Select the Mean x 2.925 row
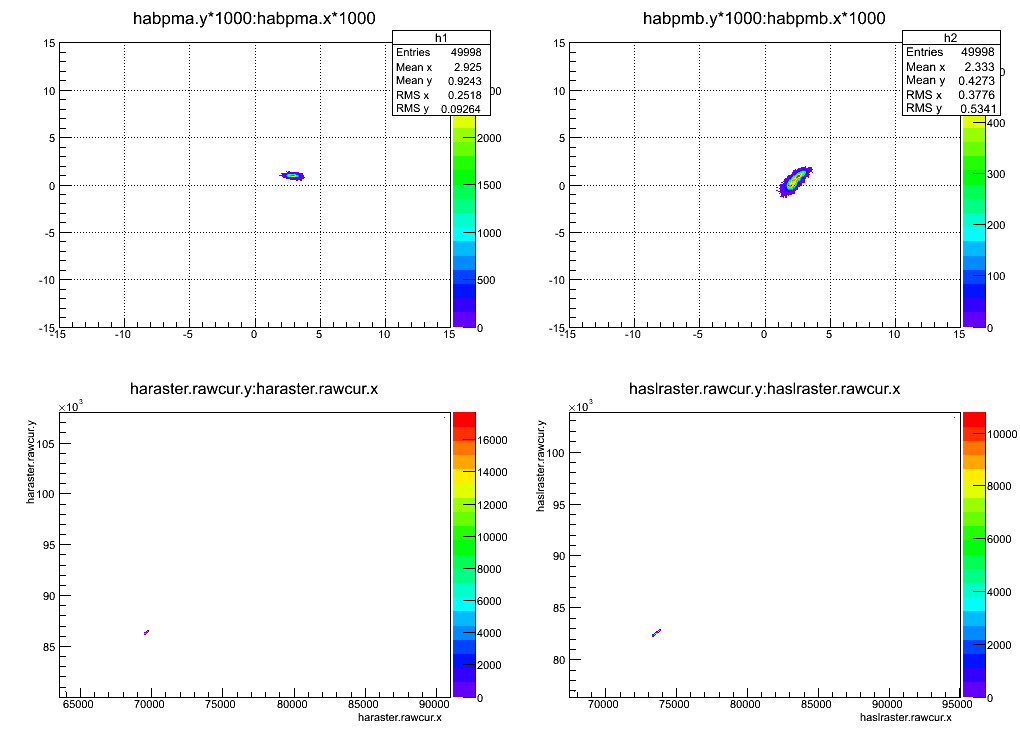This screenshot has height=740, width=1020. [441, 67]
